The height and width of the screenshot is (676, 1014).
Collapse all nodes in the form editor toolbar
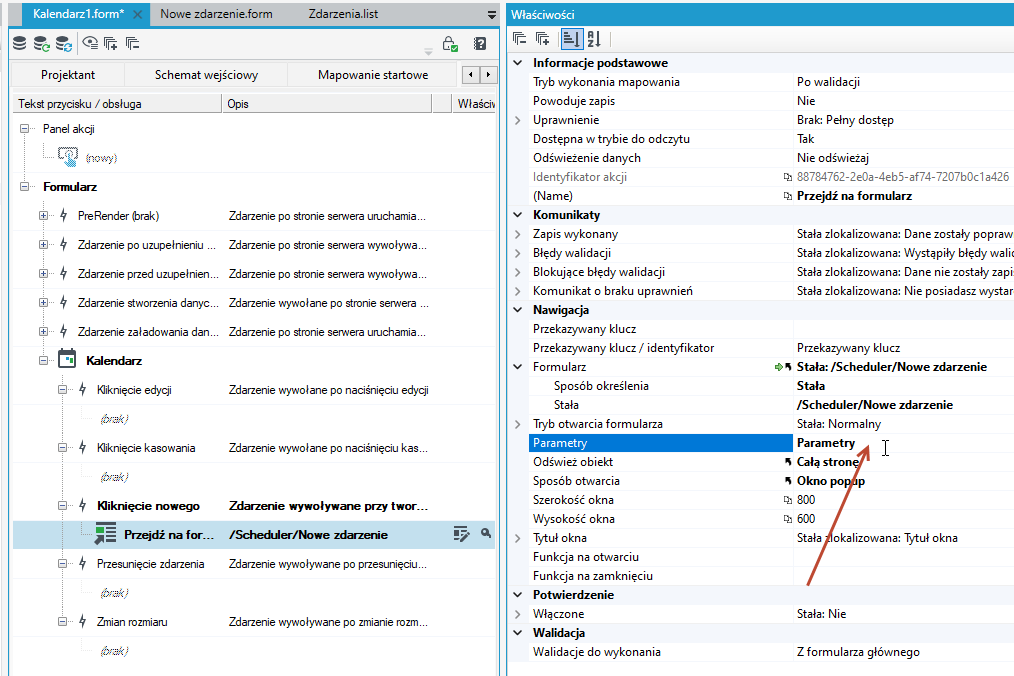133,43
